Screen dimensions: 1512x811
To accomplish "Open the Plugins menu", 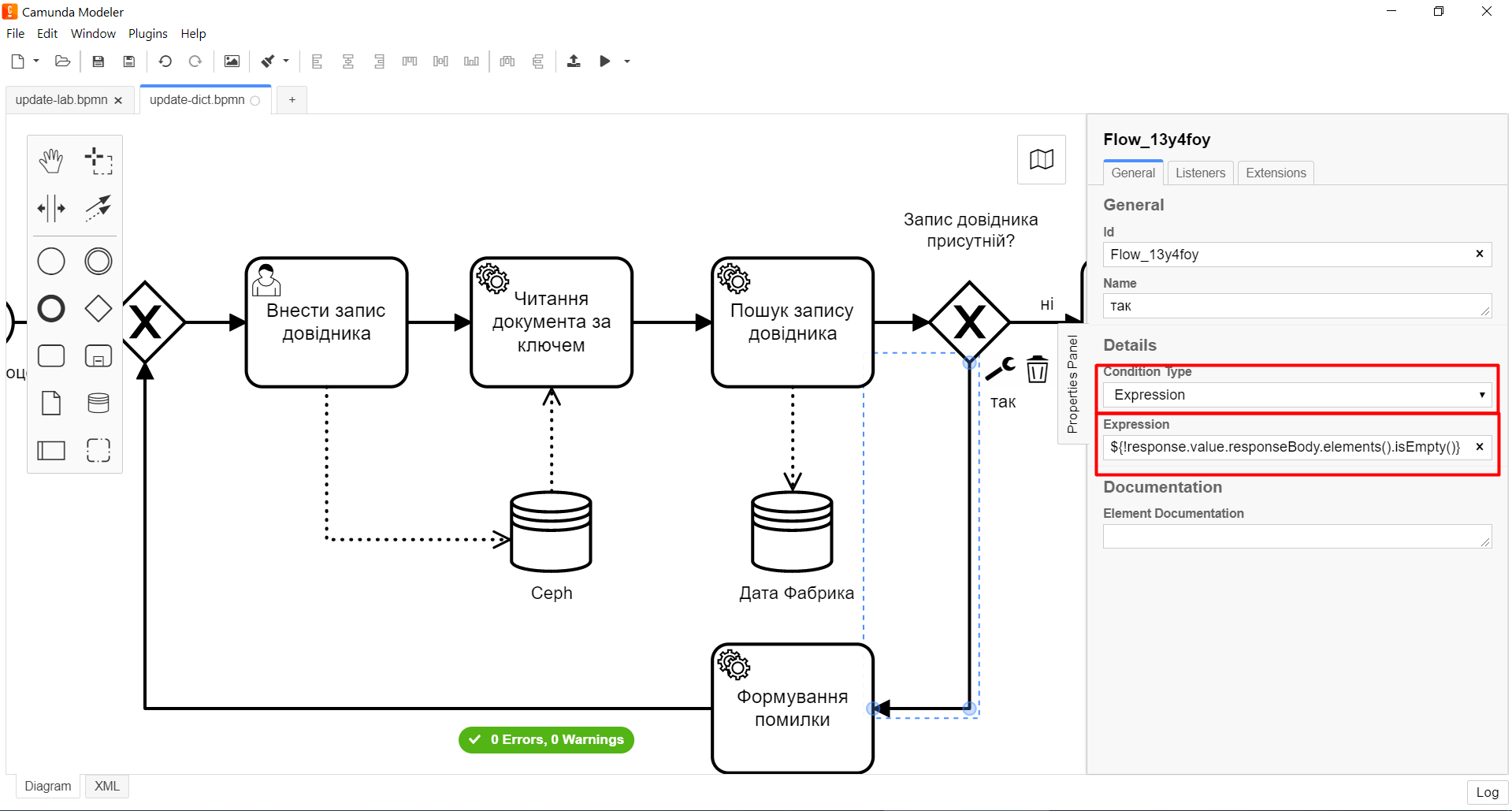I will tap(148, 33).
